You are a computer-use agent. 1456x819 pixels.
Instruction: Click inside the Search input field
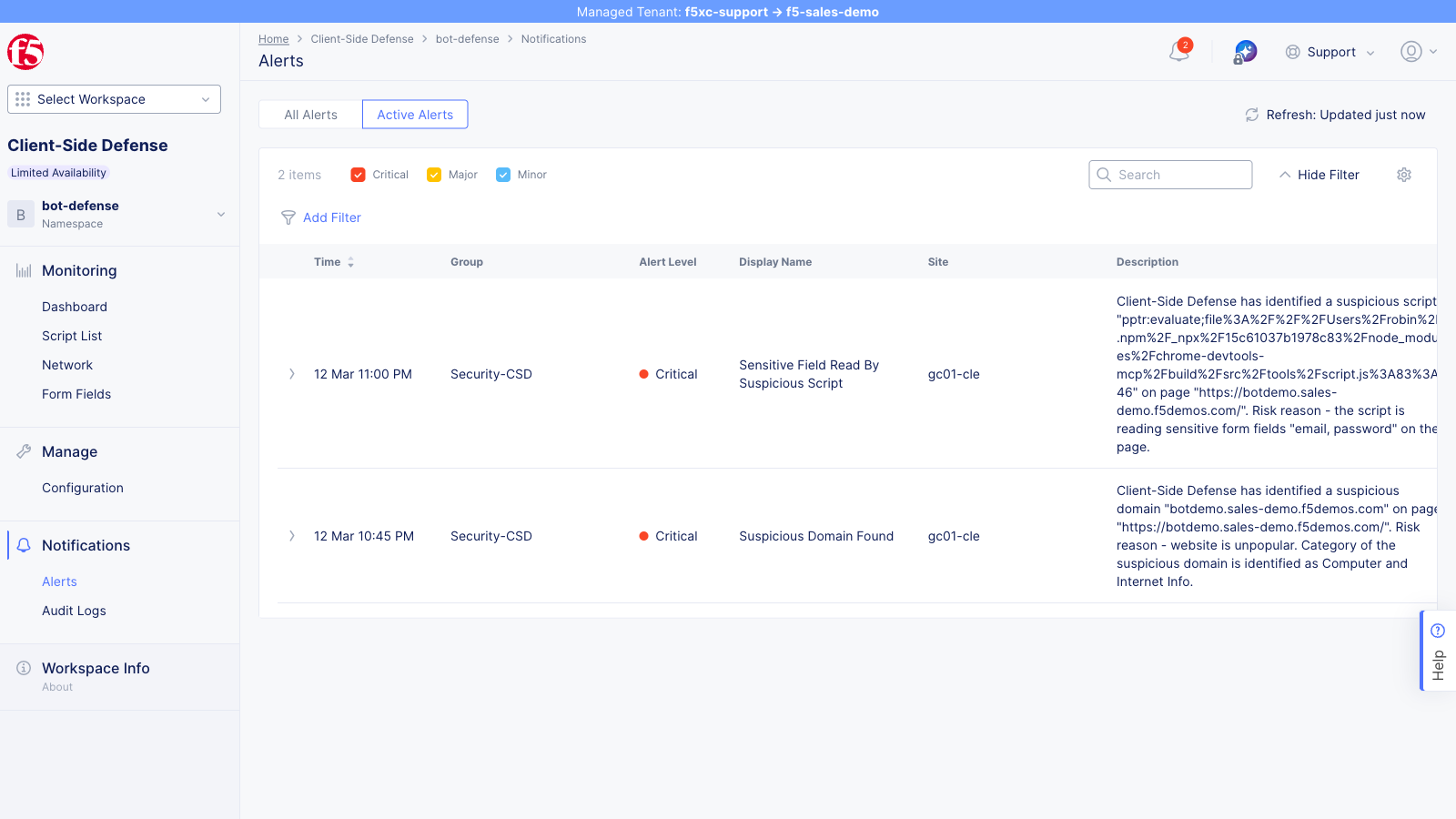[1174, 174]
